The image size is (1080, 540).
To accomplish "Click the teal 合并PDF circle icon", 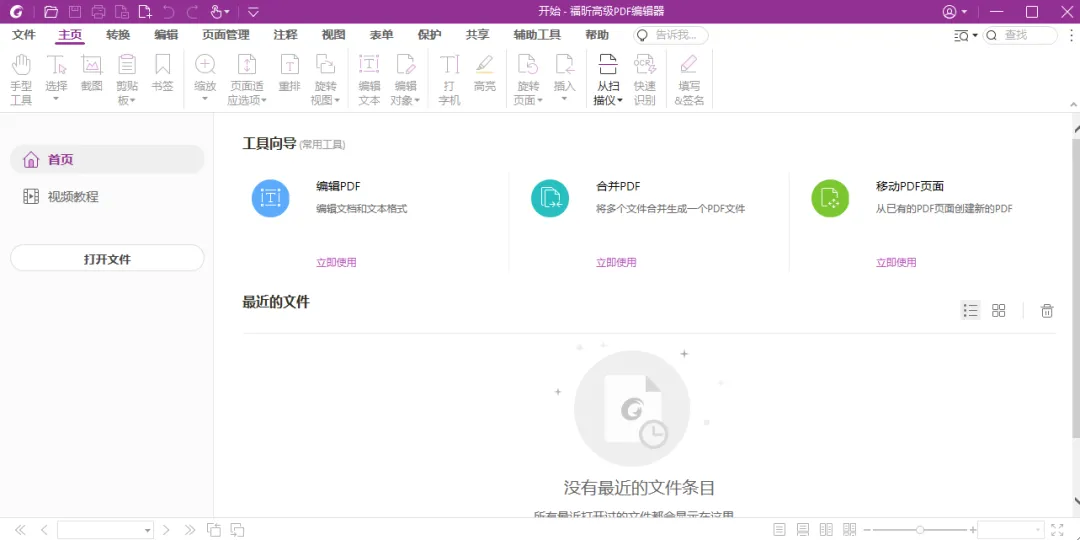I will 550,198.
